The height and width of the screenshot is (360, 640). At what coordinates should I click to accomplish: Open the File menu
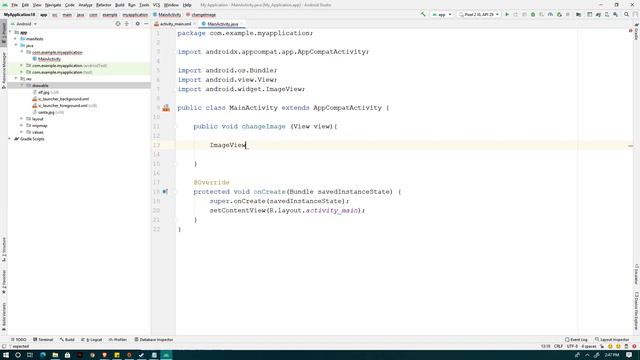(x=15, y=5)
